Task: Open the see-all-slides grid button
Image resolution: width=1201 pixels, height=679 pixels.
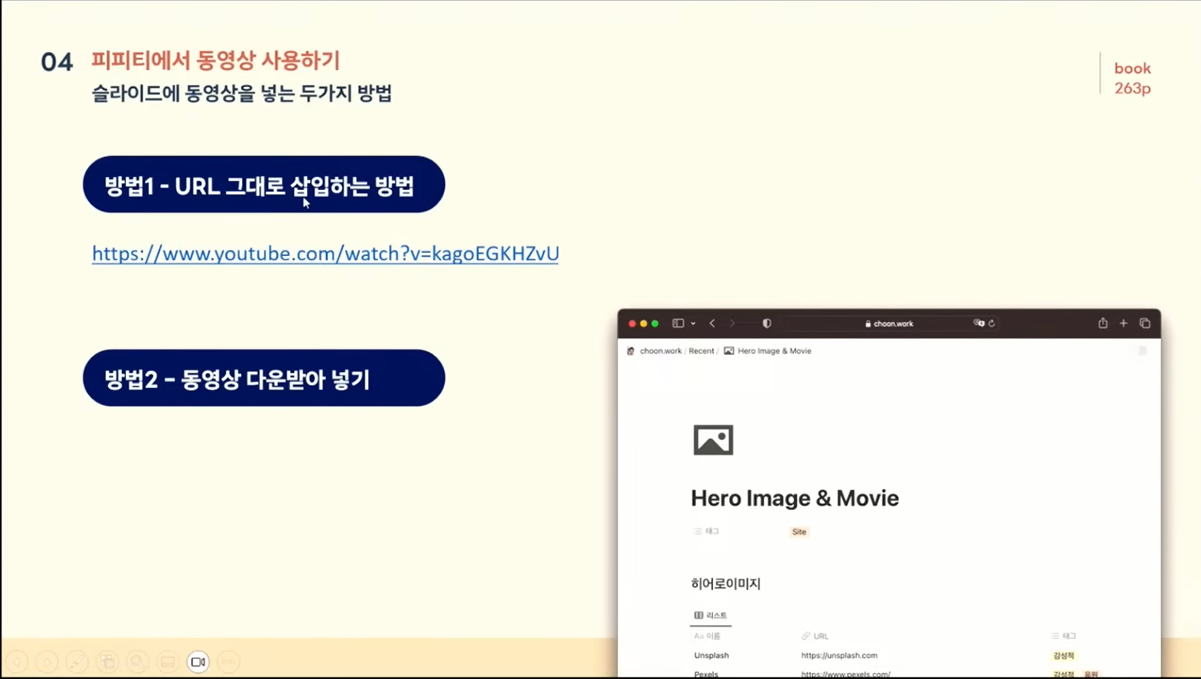Action: pyautogui.click(x=108, y=662)
